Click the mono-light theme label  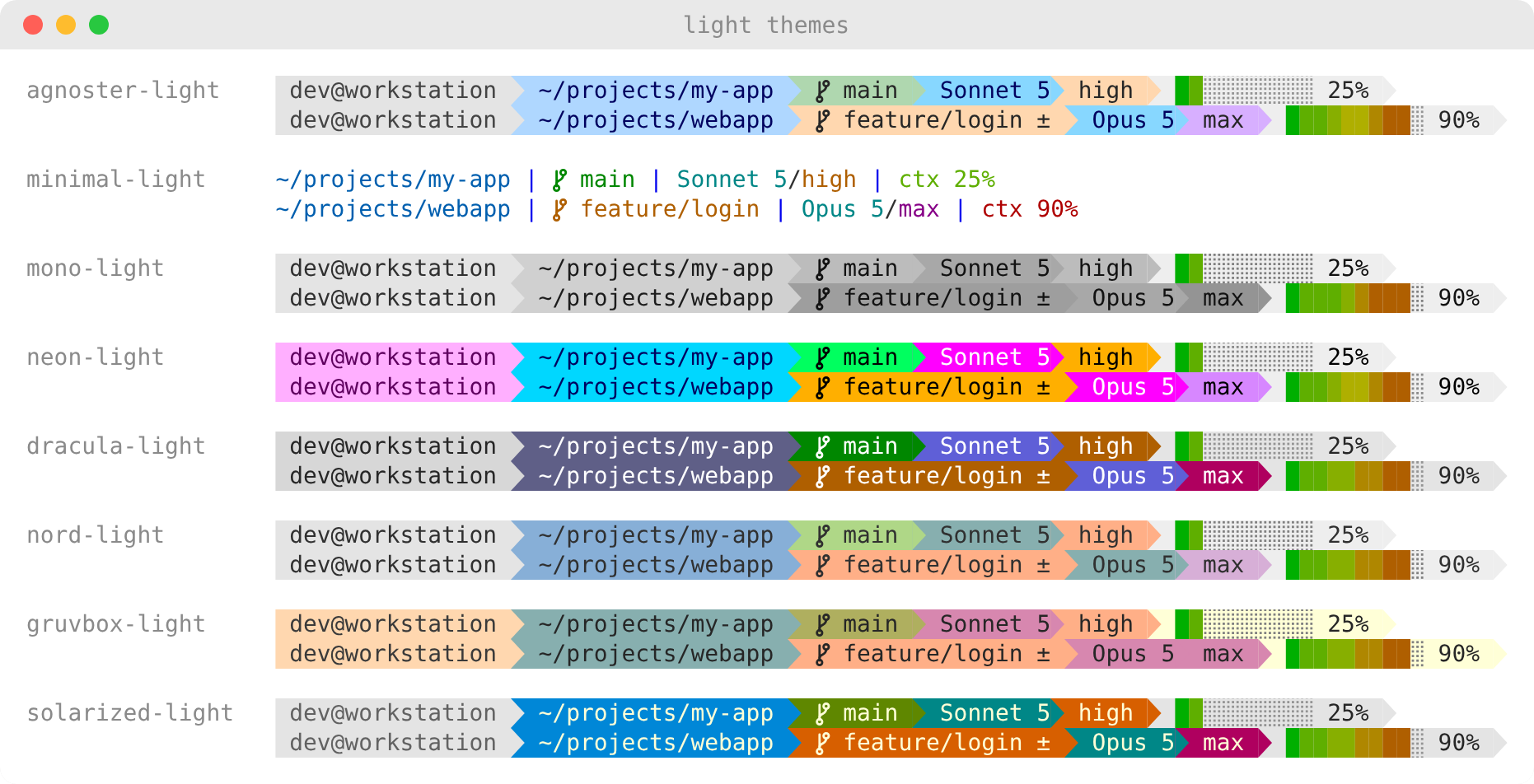click(x=96, y=268)
